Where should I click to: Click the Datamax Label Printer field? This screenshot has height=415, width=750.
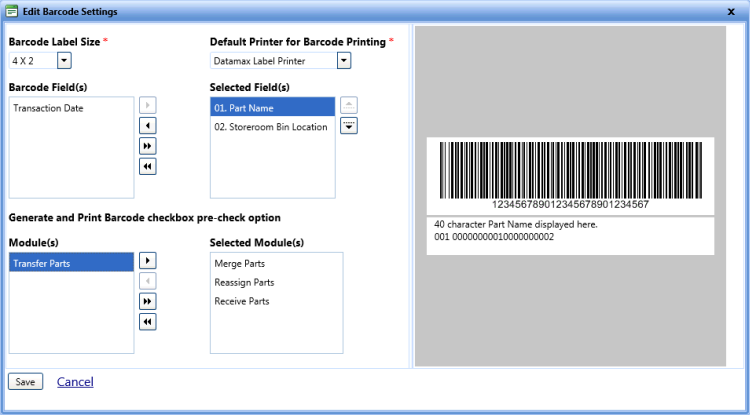[274, 61]
